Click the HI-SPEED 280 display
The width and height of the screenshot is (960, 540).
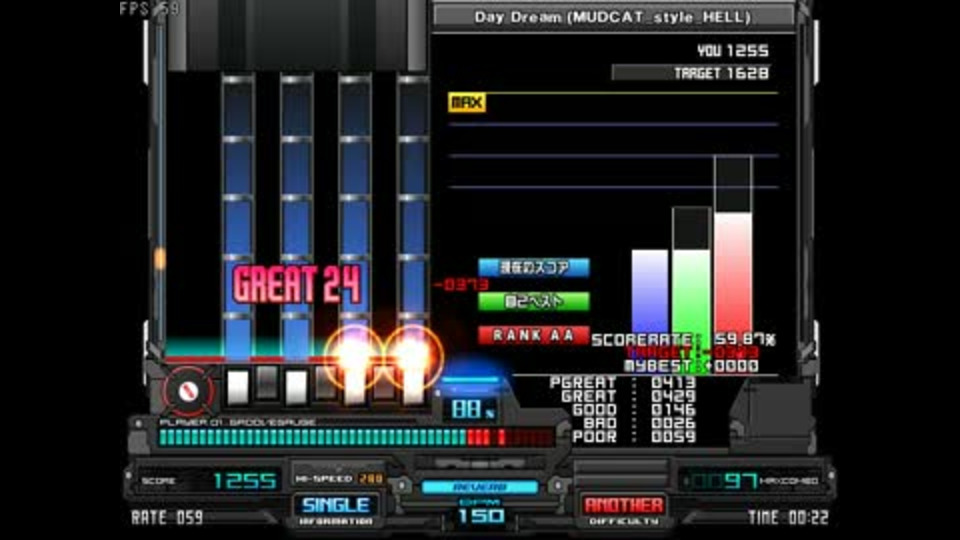pyautogui.click(x=339, y=479)
